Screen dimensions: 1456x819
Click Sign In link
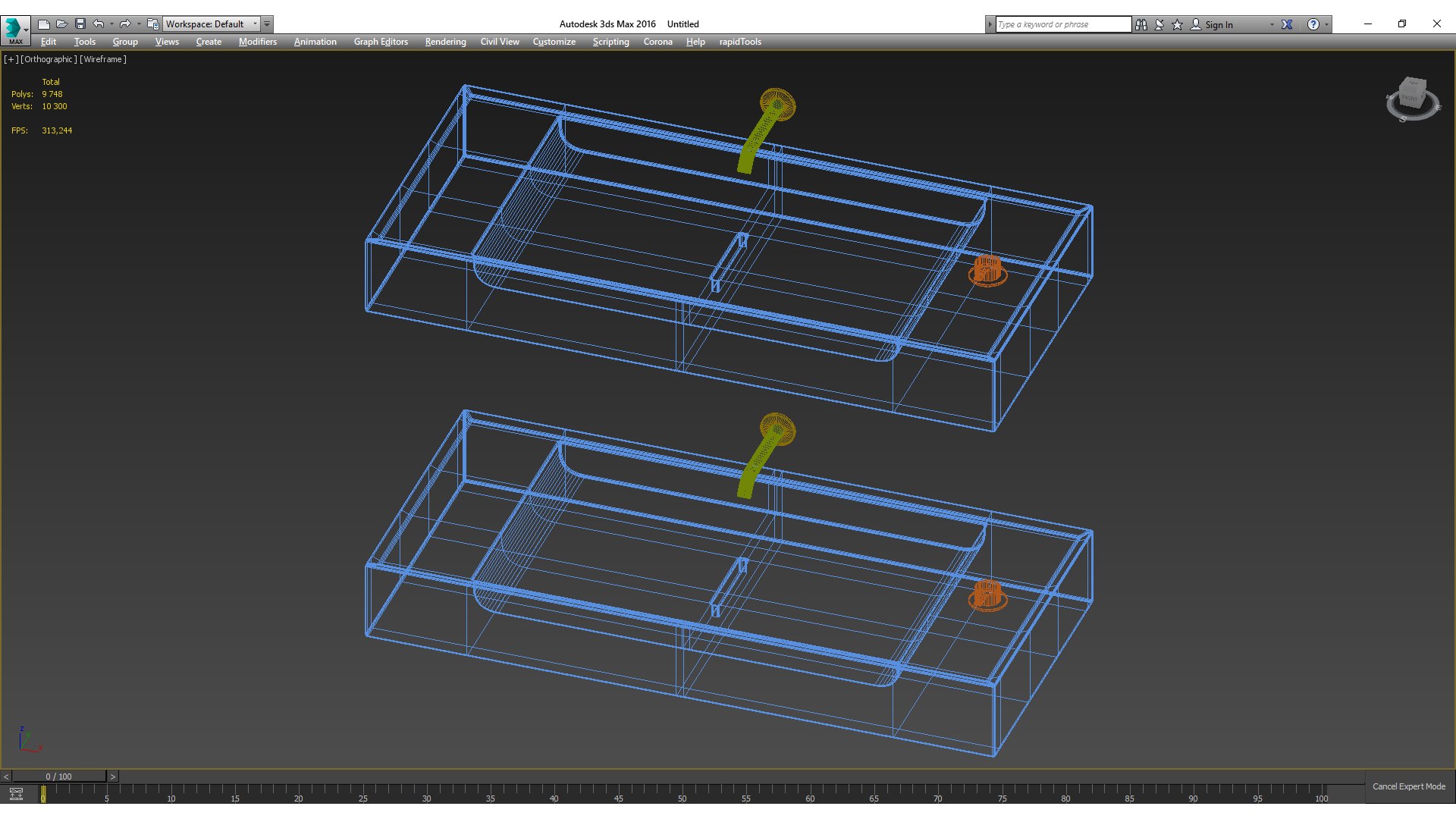pyautogui.click(x=1219, y=24)
